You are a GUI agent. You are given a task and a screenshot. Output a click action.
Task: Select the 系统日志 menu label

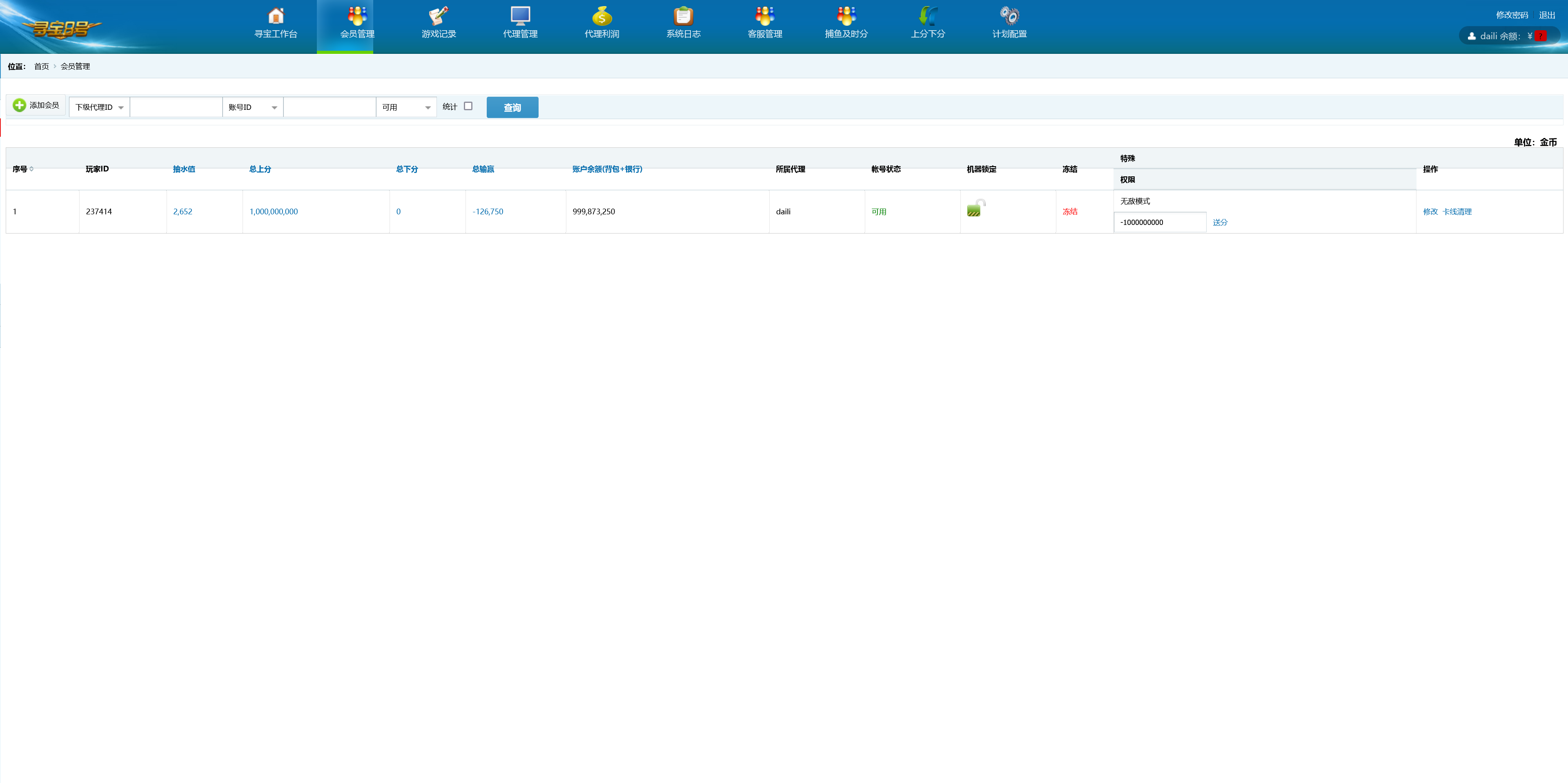point(684,34)
